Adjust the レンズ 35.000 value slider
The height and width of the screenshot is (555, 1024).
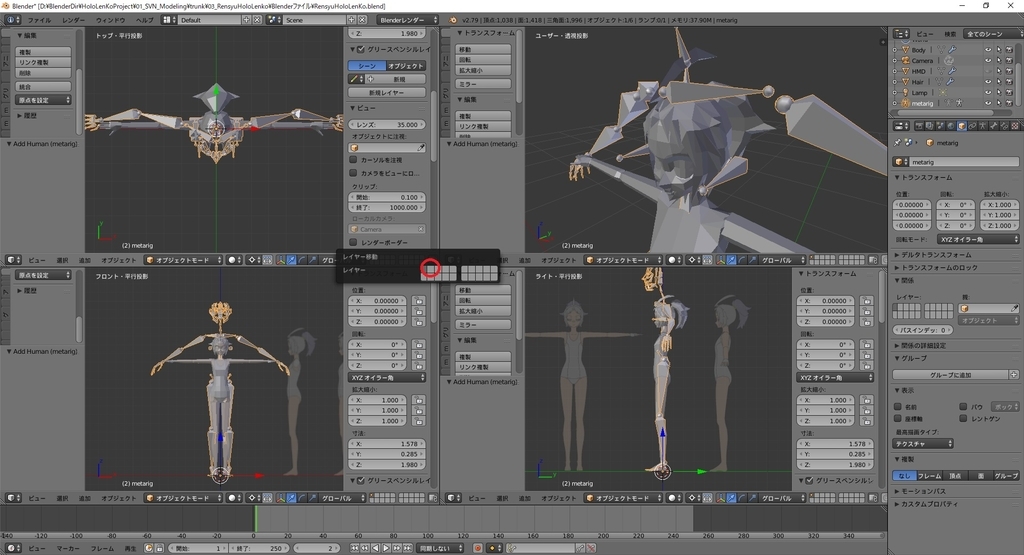(387, 124)
